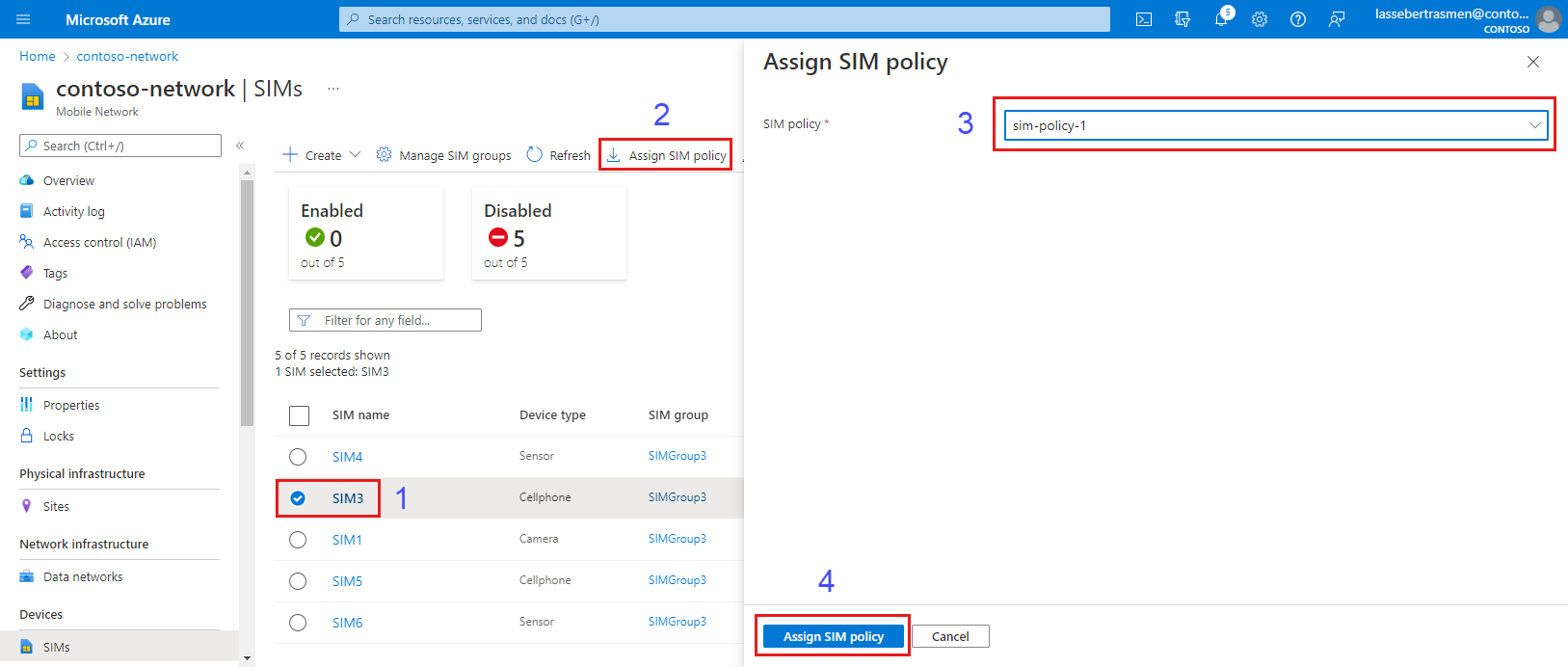Image resolution: width=1568 pixels, height=667 pixels.
Task: Click the Filter for any field box
Action: 385,320
